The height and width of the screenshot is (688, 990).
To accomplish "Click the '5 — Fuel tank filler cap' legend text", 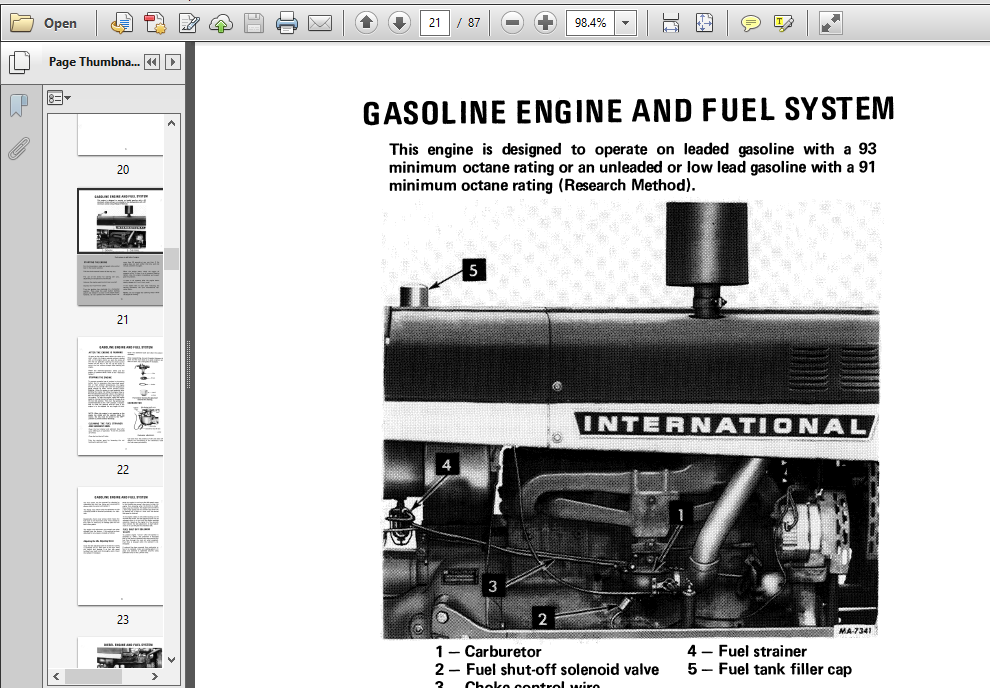I will tap(769, 669).
